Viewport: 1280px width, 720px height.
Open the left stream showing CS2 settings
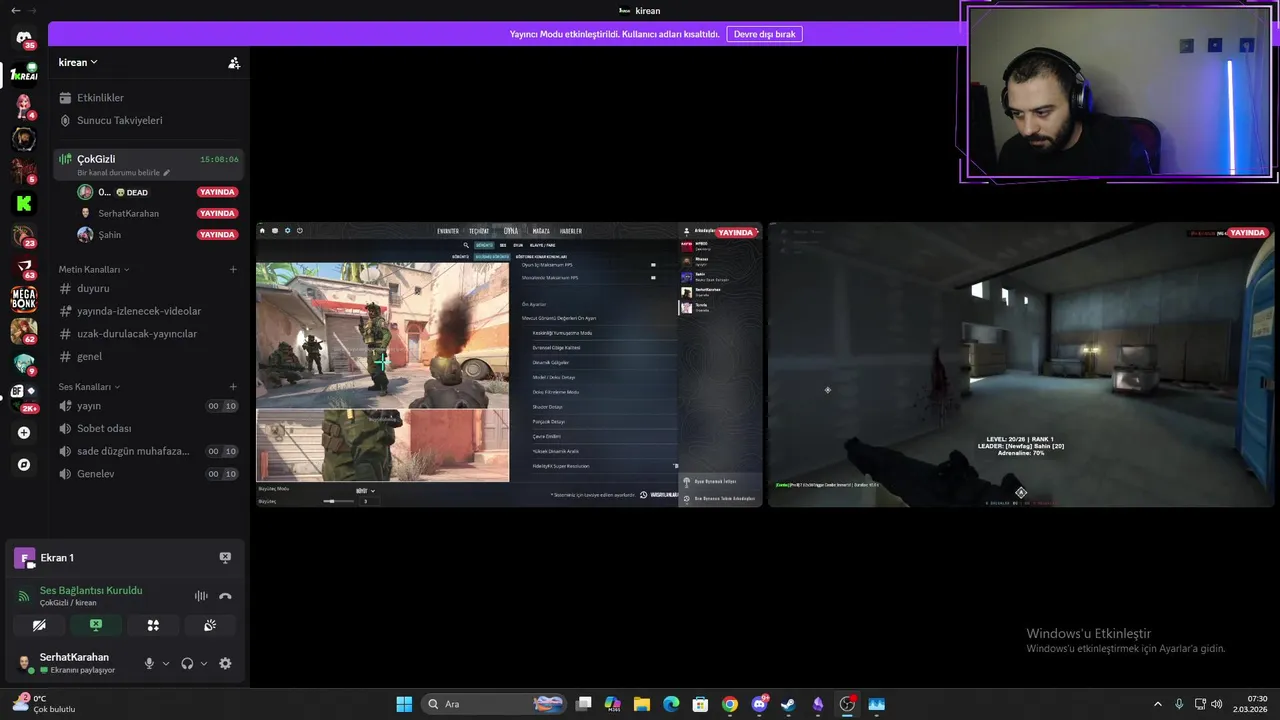click(x=509, y=364)
